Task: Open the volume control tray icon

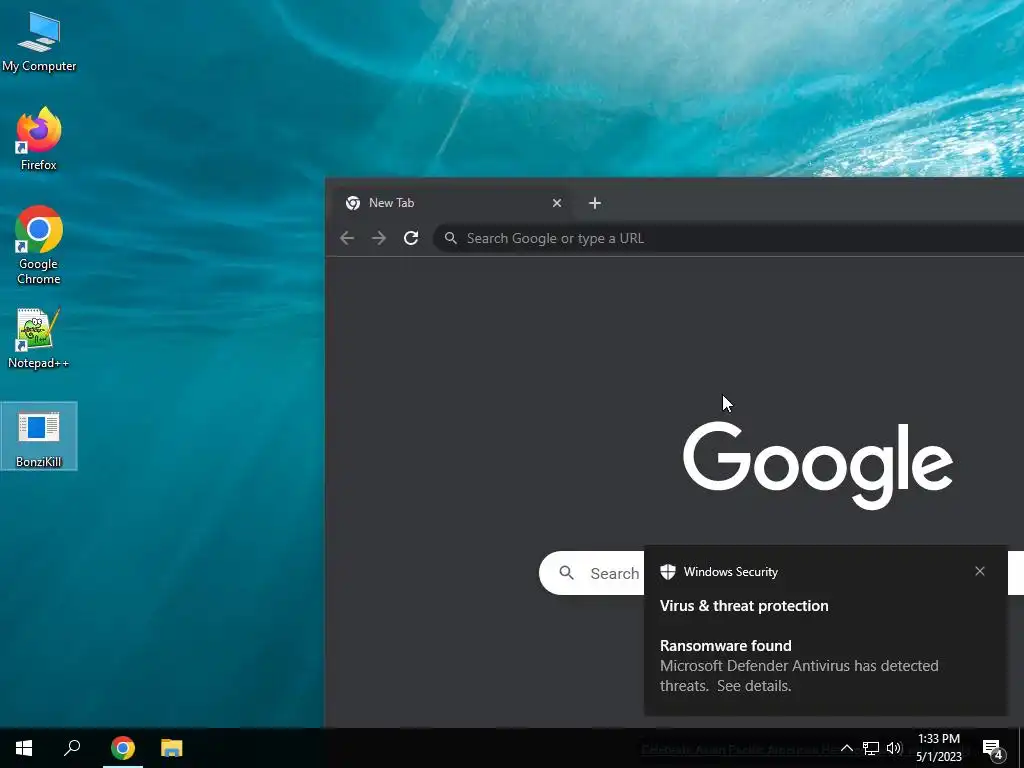Action: [894, 748]
